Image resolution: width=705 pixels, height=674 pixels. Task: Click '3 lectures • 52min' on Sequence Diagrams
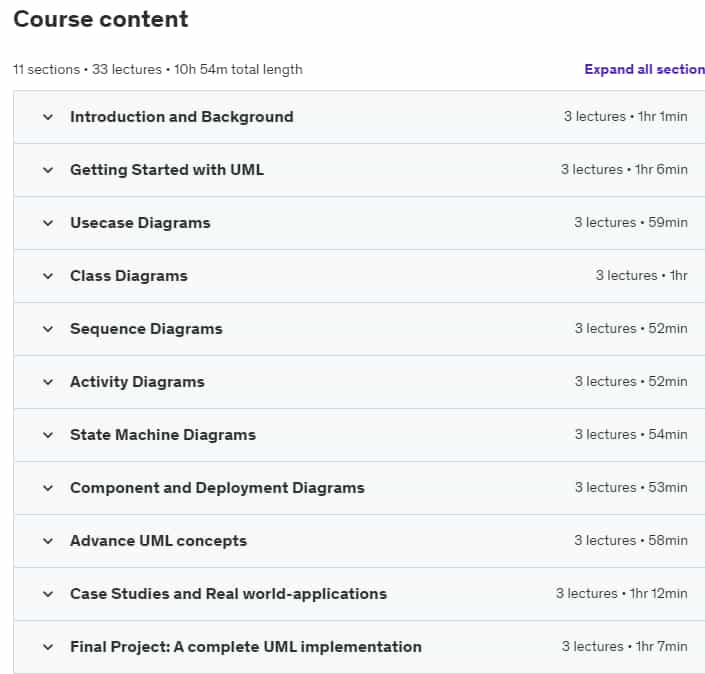[x=631, y=329]
